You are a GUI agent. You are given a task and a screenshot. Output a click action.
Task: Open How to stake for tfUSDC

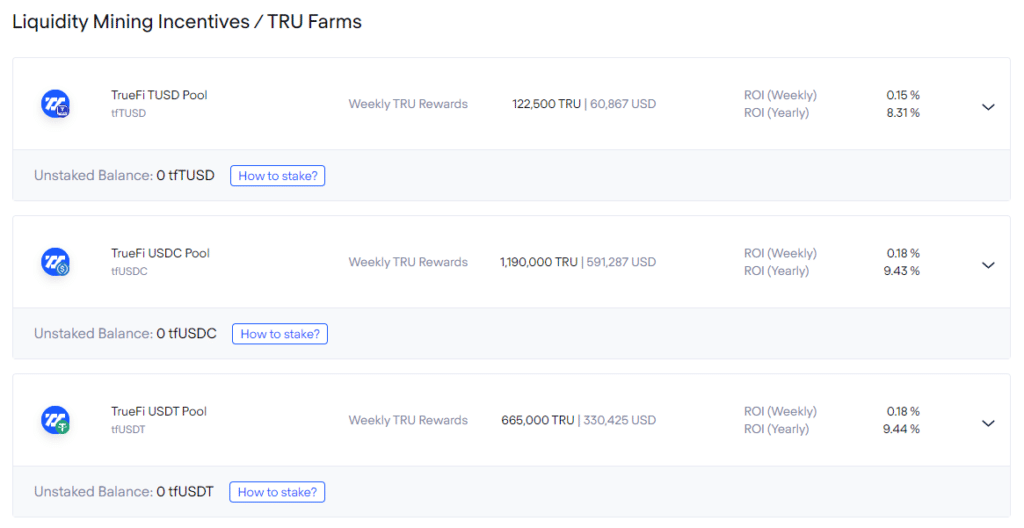tap(280, 334)
